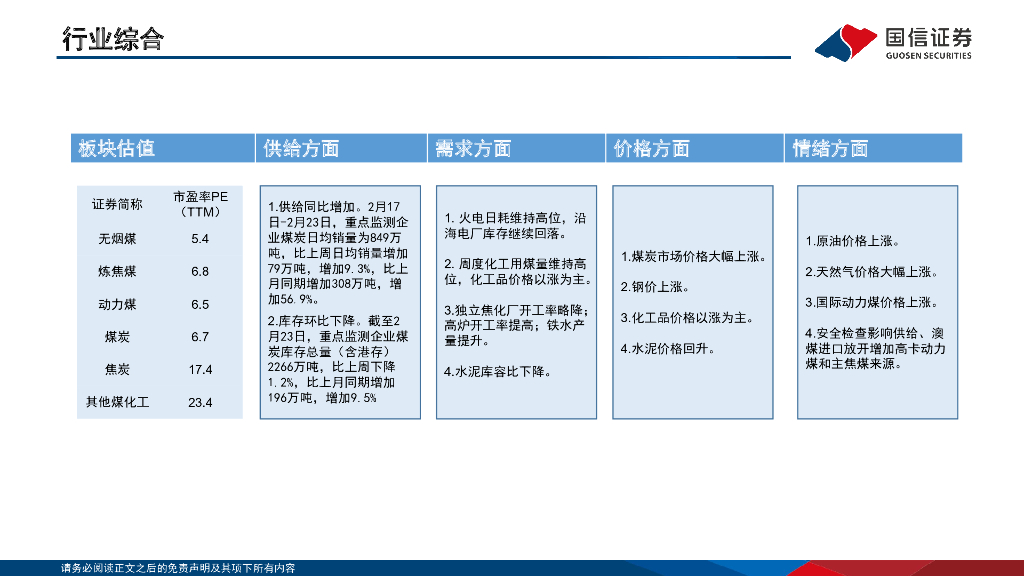Click the 炼焦煤 row label
Image resolution: width=1024 pixels, height=576 pixels.
117,272
